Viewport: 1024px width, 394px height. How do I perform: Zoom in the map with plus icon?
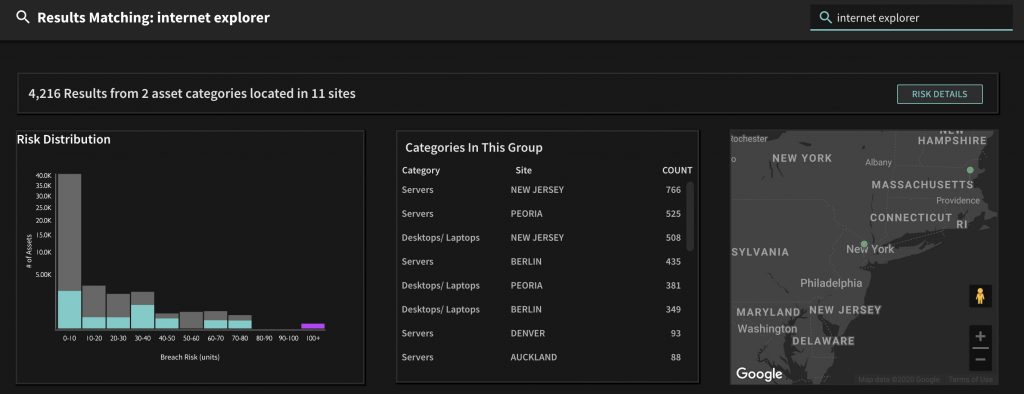coord(980,337)
